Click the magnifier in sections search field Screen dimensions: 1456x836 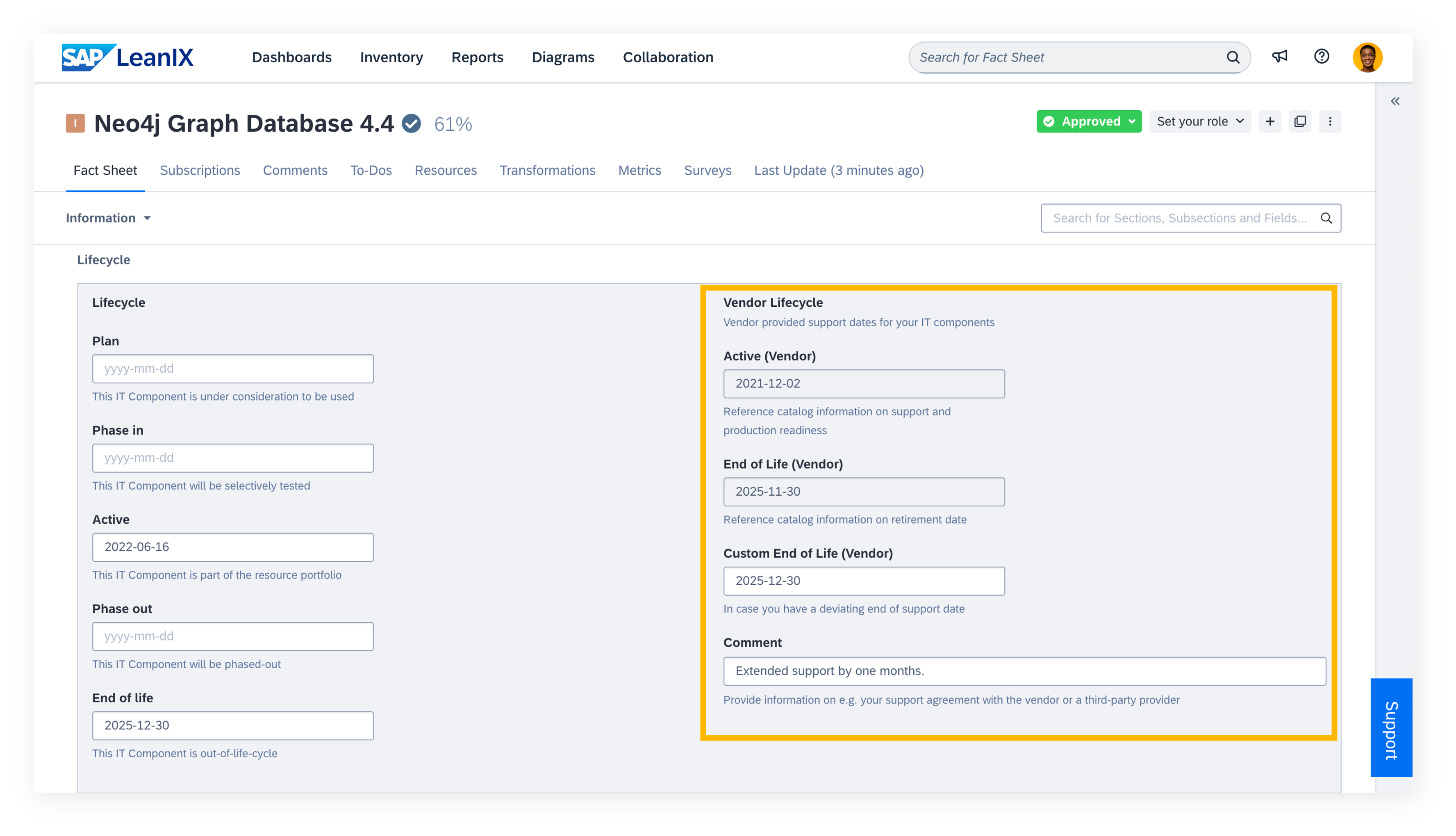[1326, 218]
